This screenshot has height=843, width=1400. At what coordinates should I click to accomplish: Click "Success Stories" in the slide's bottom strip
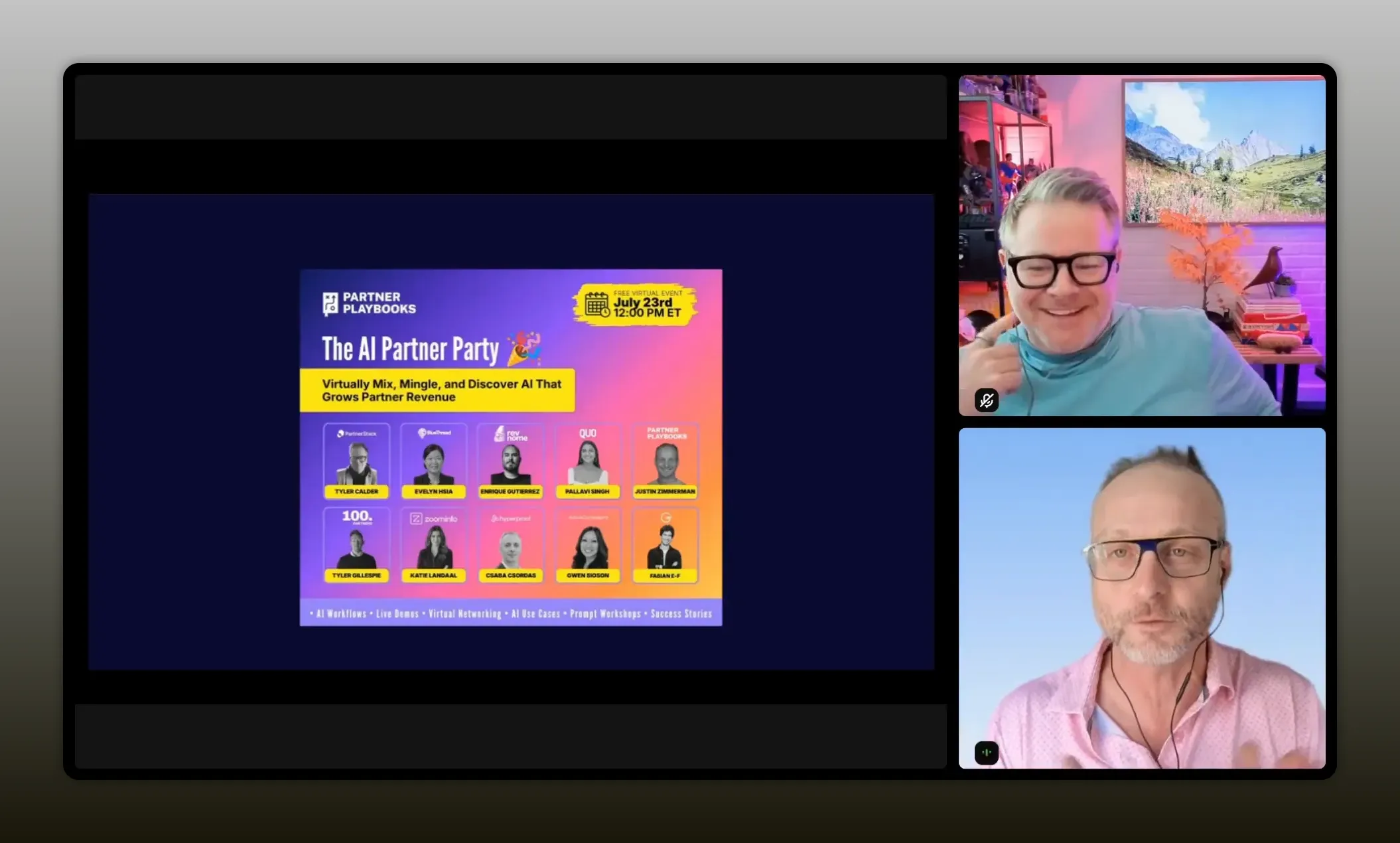click(x=681, y=614)
